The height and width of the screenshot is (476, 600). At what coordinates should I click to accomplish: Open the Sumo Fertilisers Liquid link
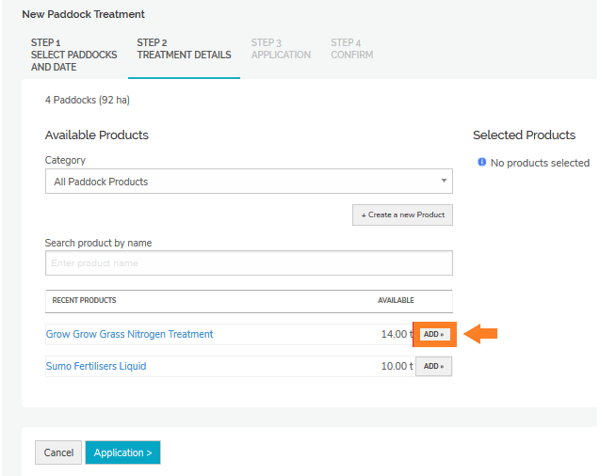[x=96, y=366]
